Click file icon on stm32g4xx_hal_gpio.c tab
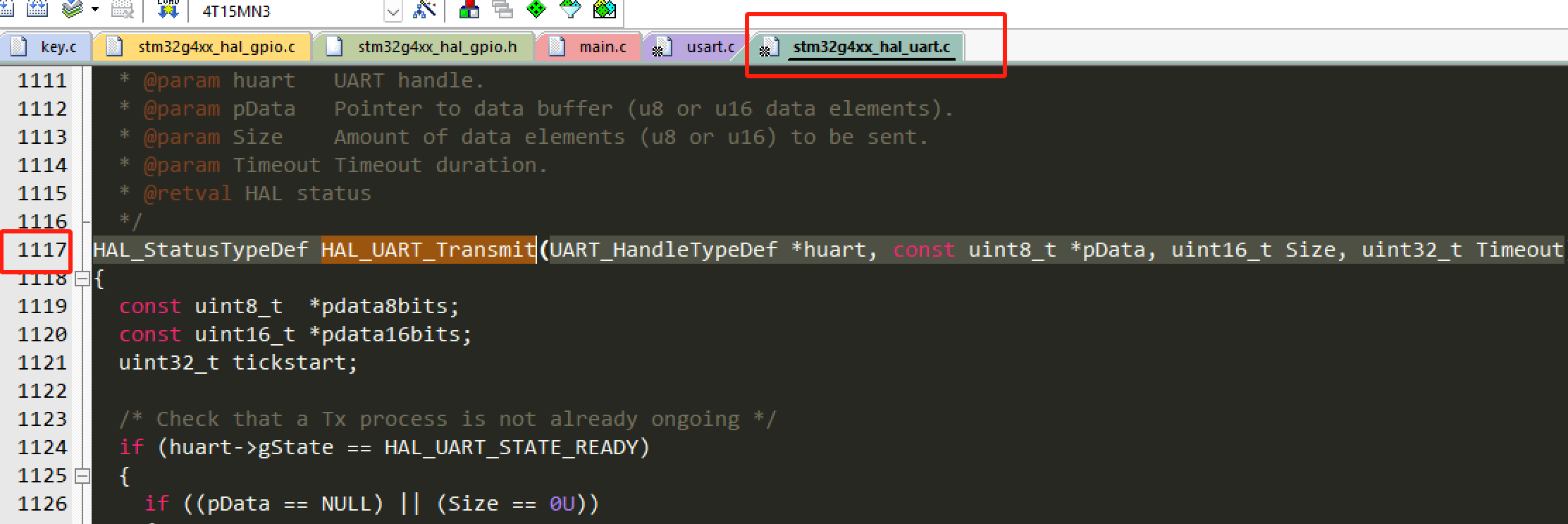Viewport: 1568px width, 524px height. pyautogui.click(x=114, y=47)
